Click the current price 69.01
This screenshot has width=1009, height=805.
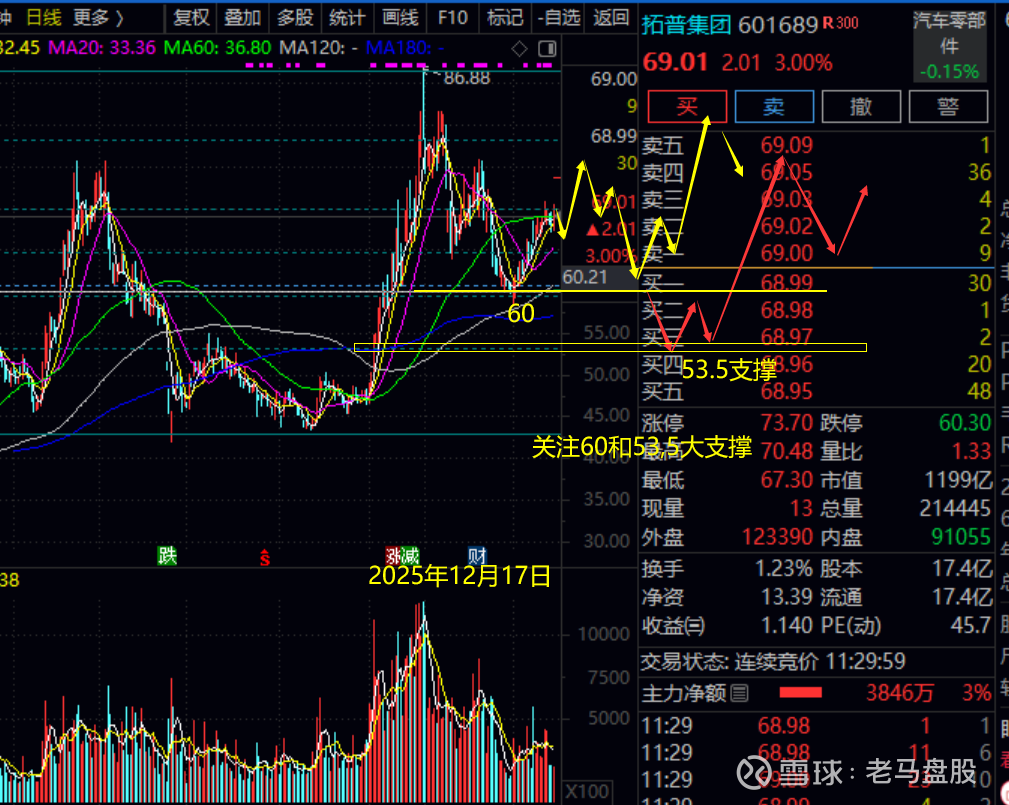676,62
